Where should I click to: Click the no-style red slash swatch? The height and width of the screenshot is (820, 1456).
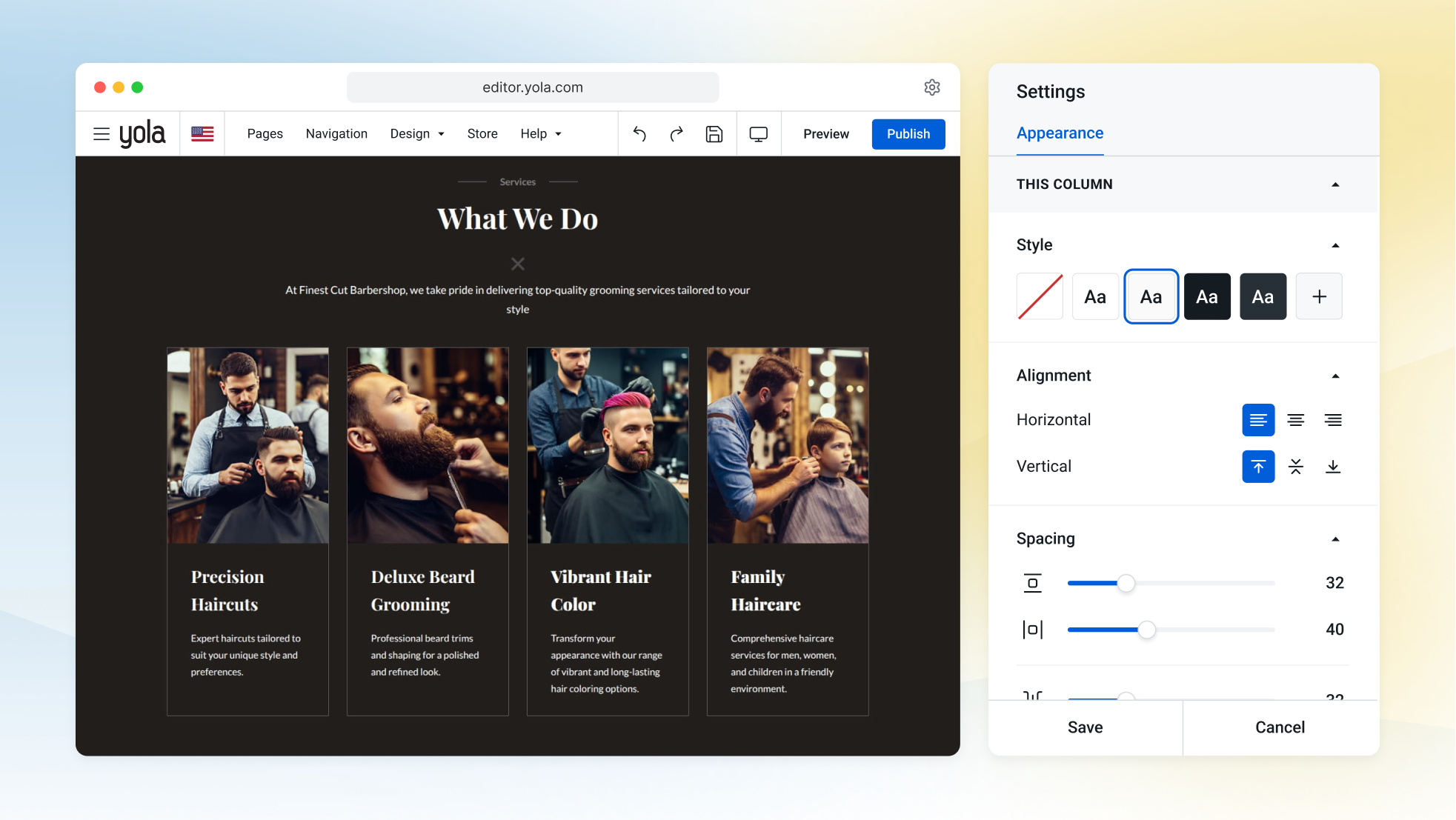click(x=1040, y=296)
